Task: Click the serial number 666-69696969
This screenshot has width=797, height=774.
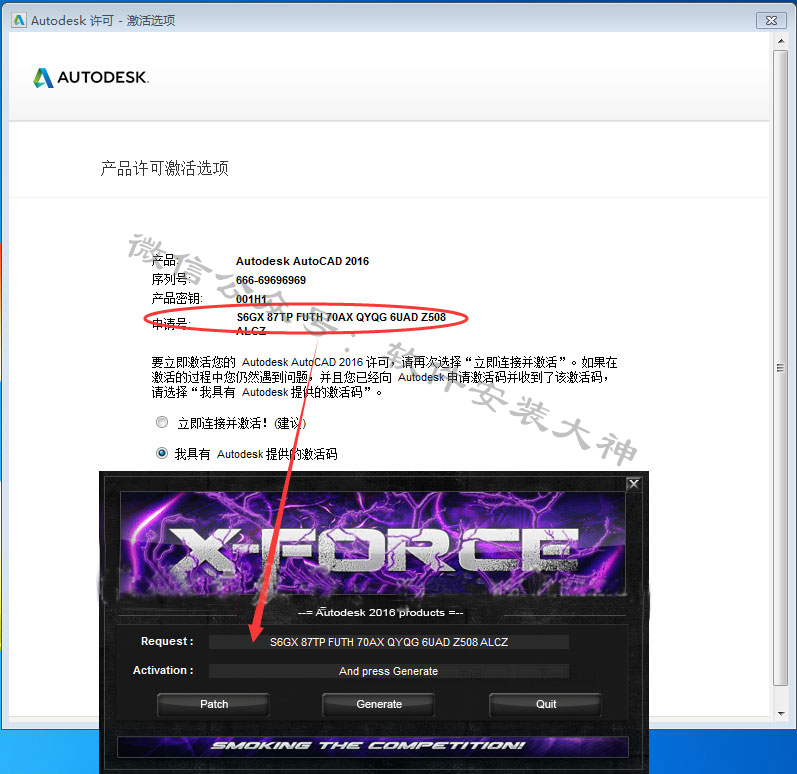Action: [x=271, y=280]
